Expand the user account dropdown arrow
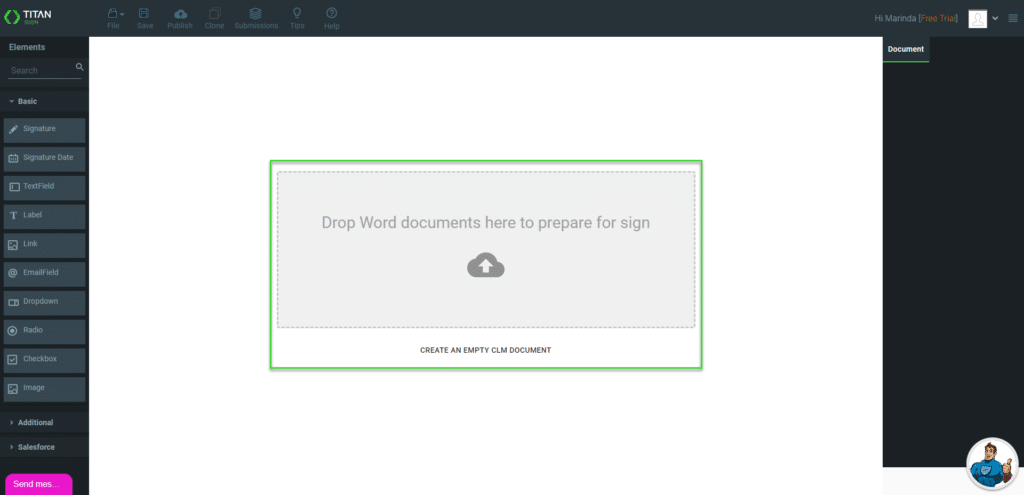Screen dimensions: 1024x495 (995, 18)
